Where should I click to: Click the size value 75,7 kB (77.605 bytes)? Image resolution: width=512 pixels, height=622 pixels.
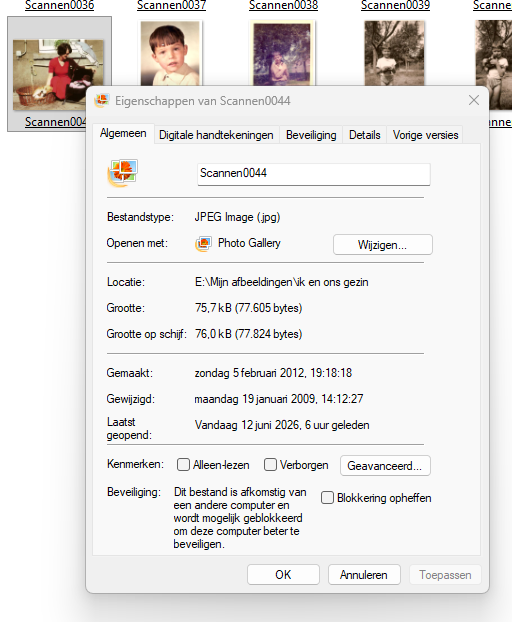[248, 308]
